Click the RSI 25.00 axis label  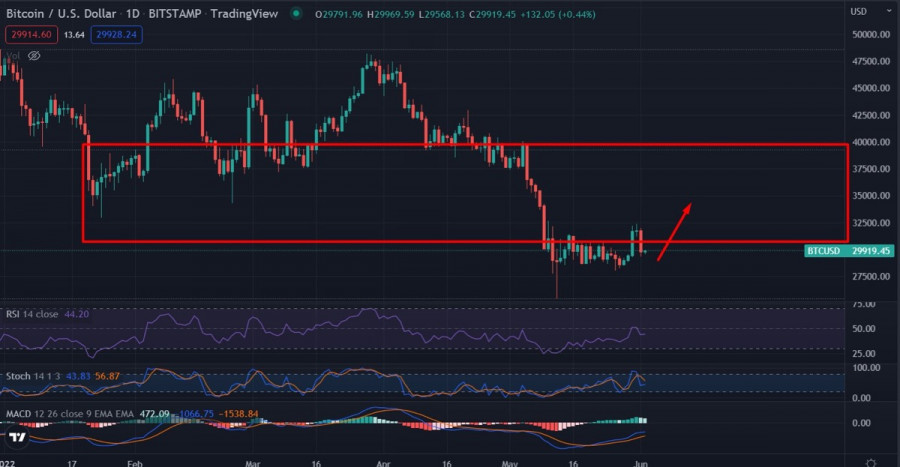(864, 353)
